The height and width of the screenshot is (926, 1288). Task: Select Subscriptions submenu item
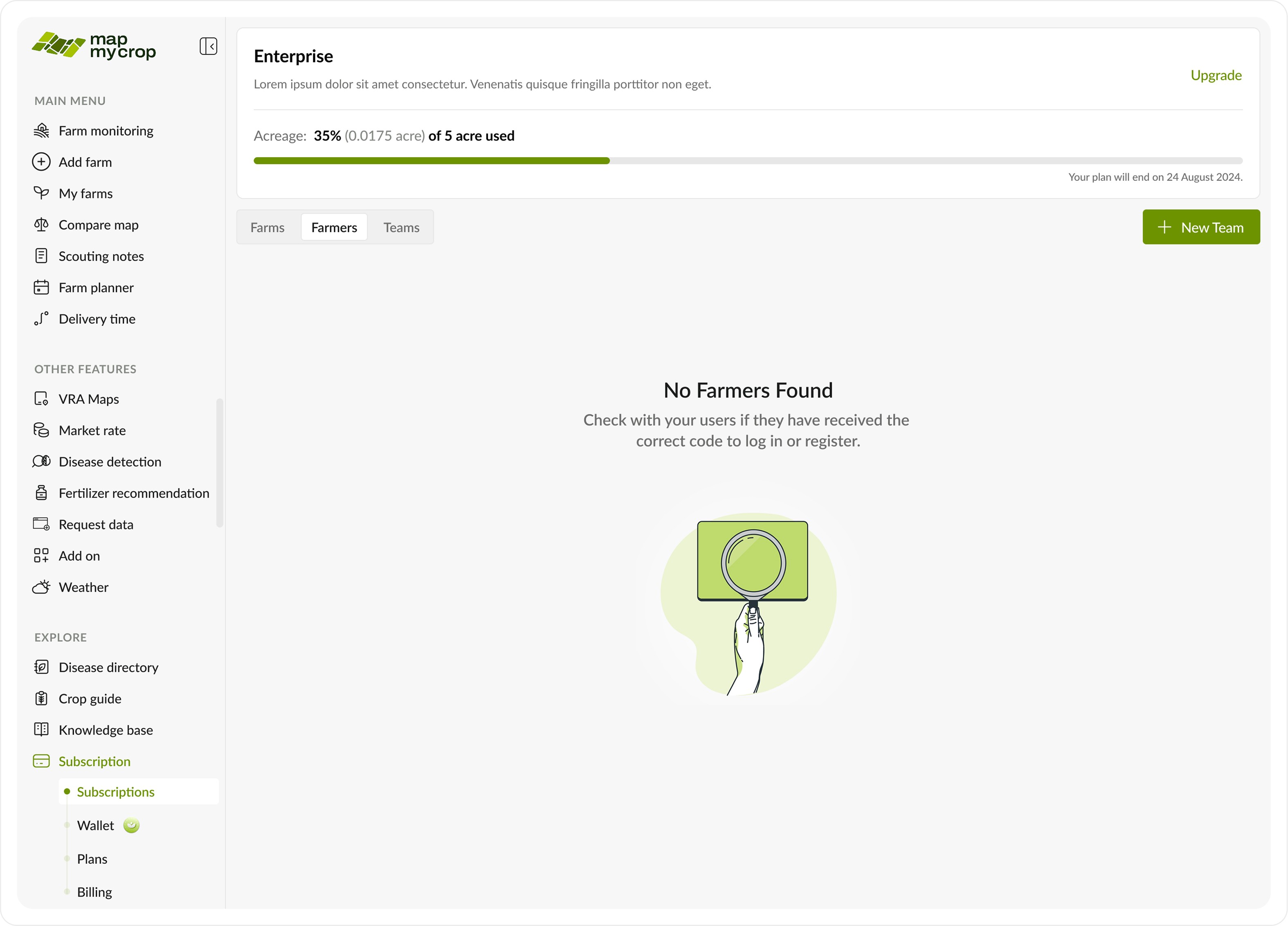116,791
